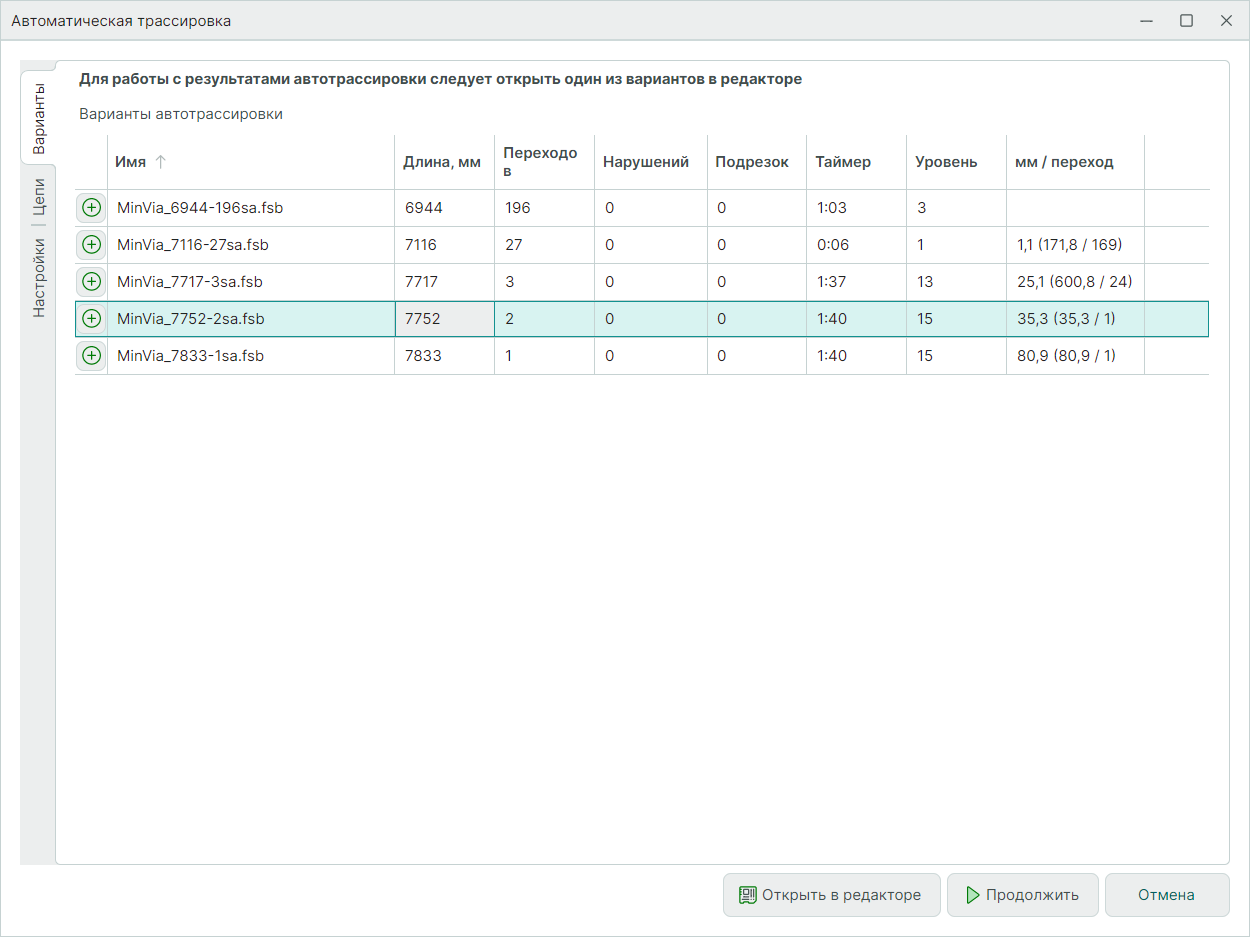Image resolution: width=1250 pixels, height=937 pixels.
Task: Cancel with the Отмена button
Action: (1166, 895)
